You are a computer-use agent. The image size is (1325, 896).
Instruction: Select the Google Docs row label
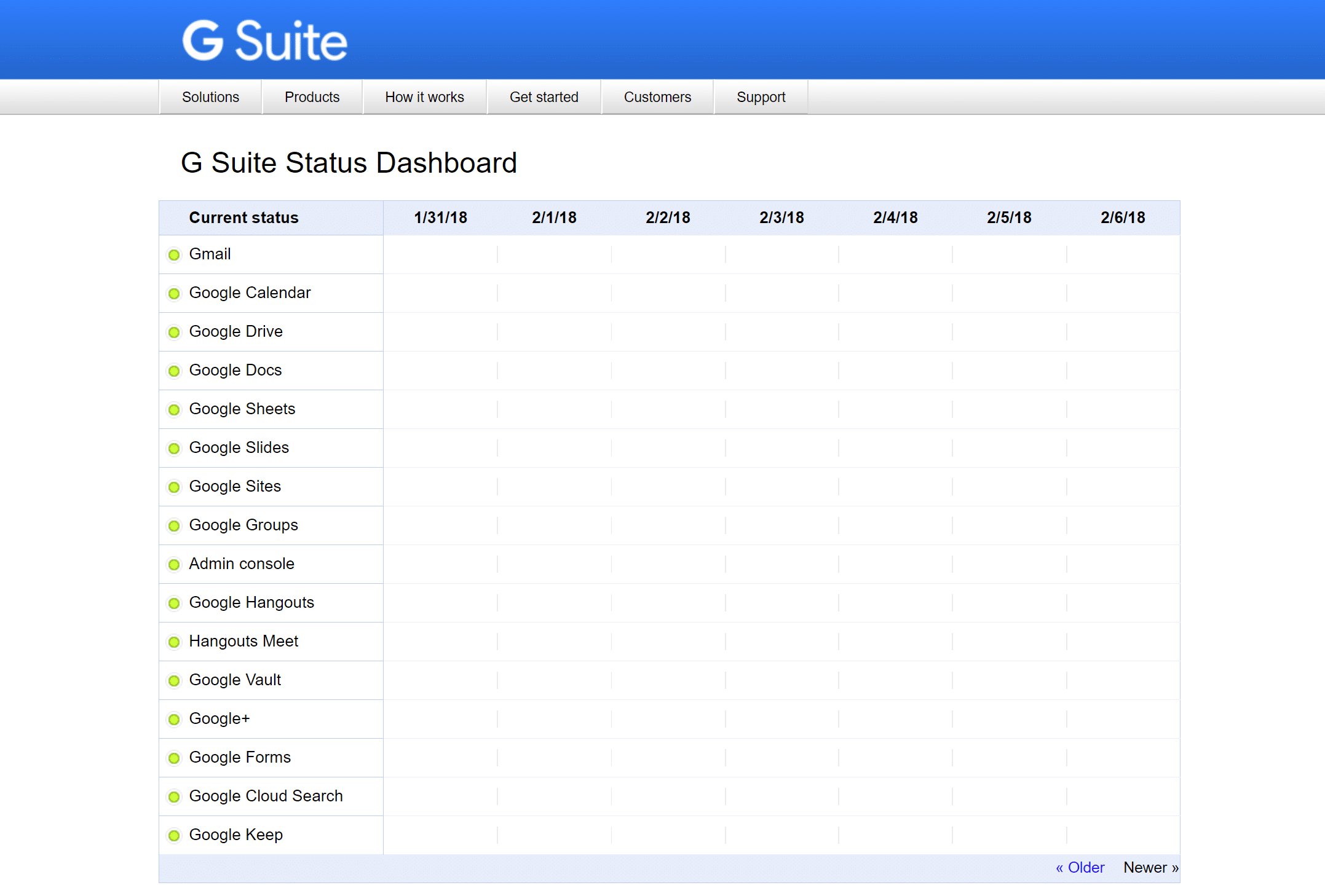coord(235,370)
